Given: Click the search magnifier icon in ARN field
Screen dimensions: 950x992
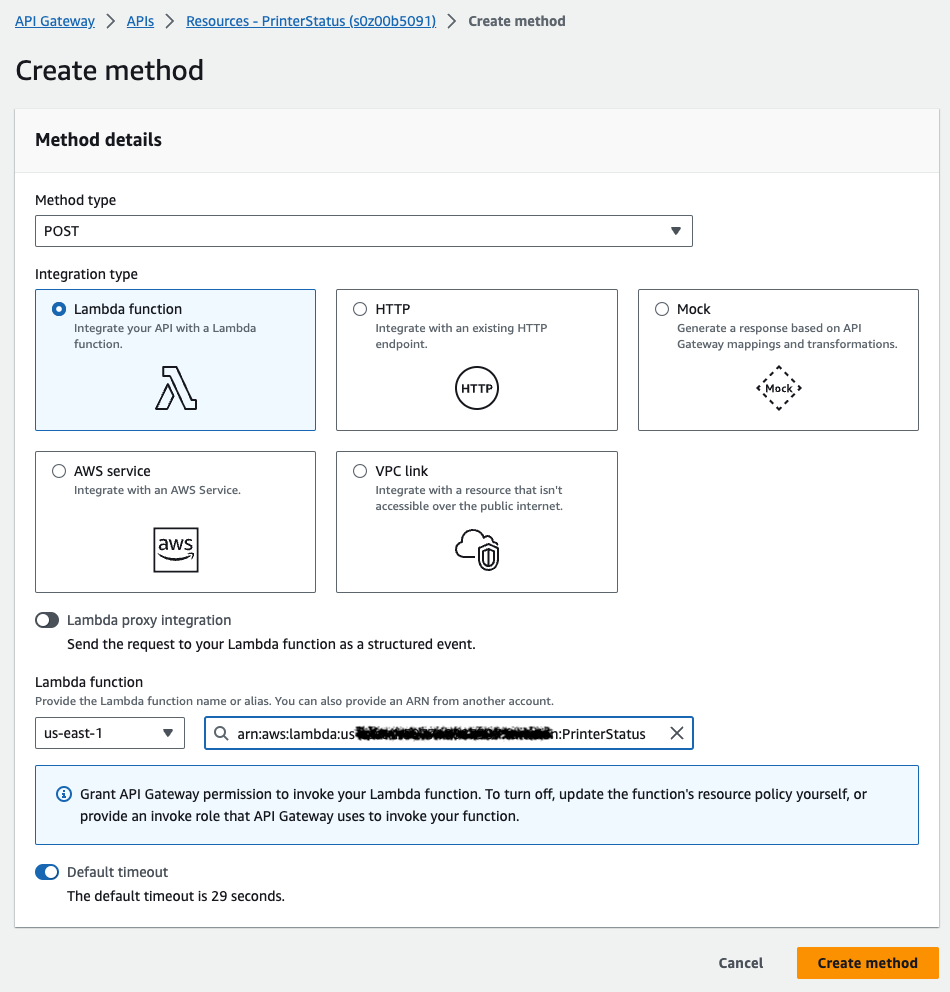Looking at the screenshot, I should (x=222, y=734).
